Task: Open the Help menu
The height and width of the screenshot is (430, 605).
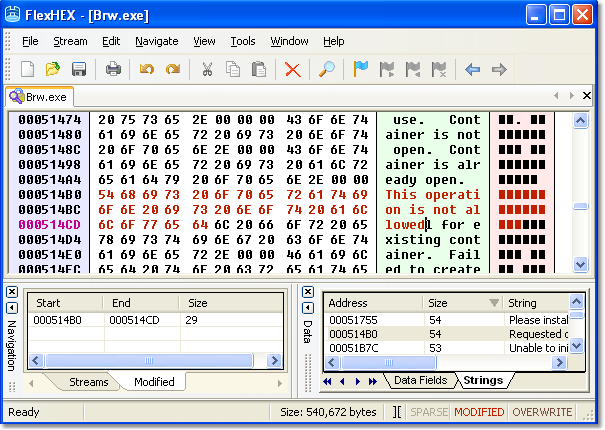Action: point(334,41)
